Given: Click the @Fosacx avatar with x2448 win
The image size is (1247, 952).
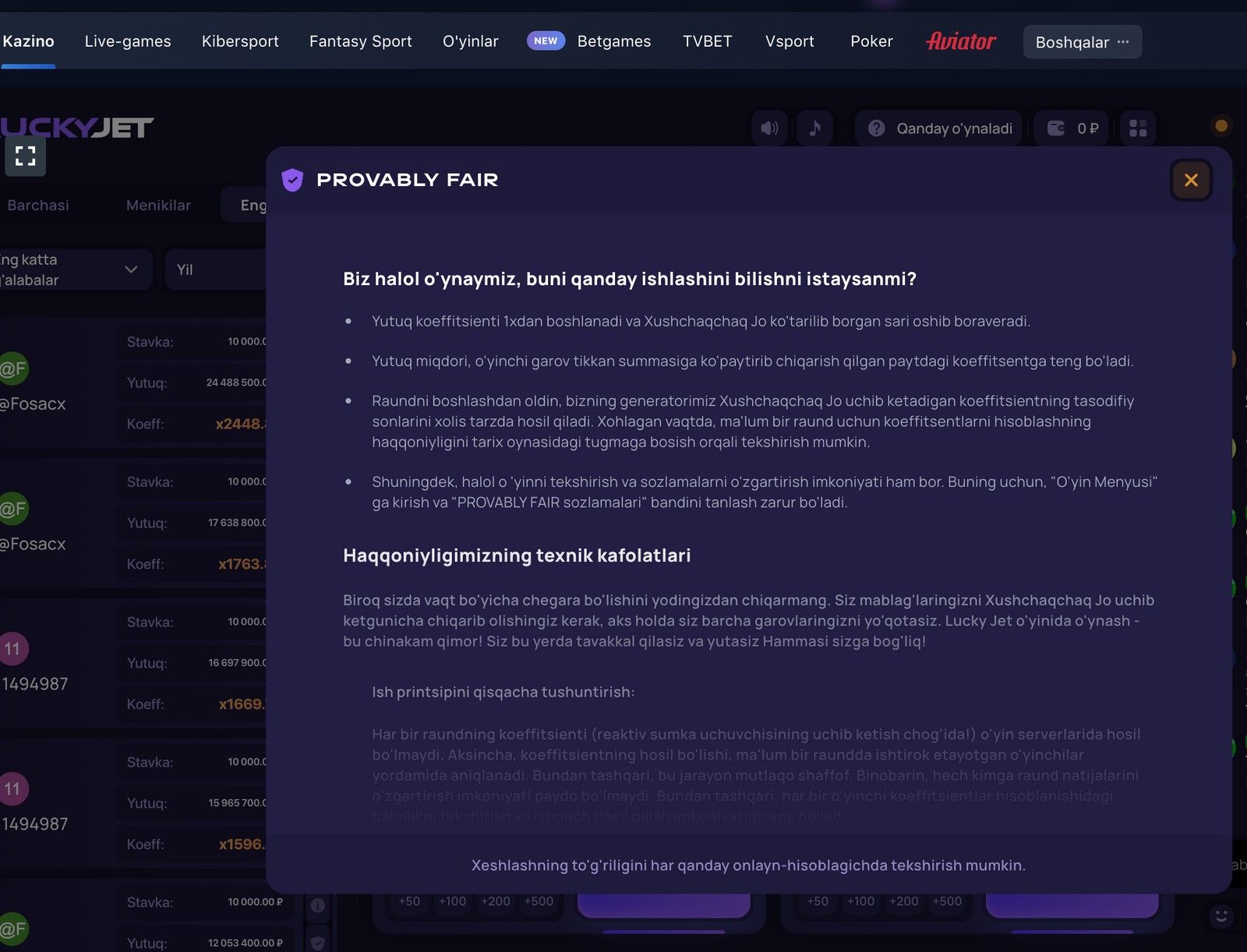Looking at the screenshot, I should (13, 368).
